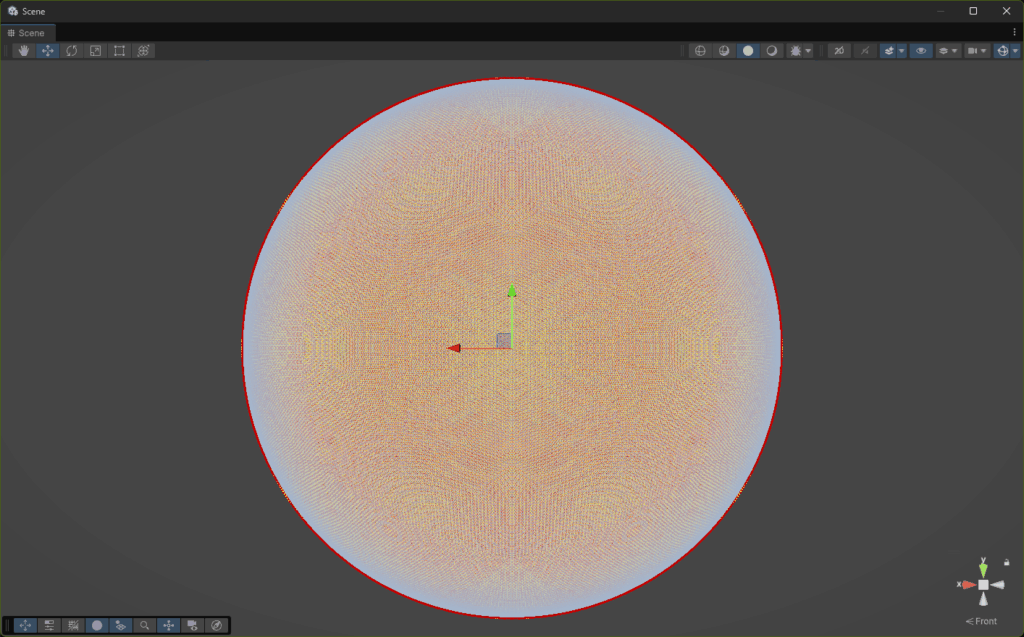Screen dimensions: 1024x637
Task: Switch to Wireframe draw mode
Action: click(x=700, y=51)
